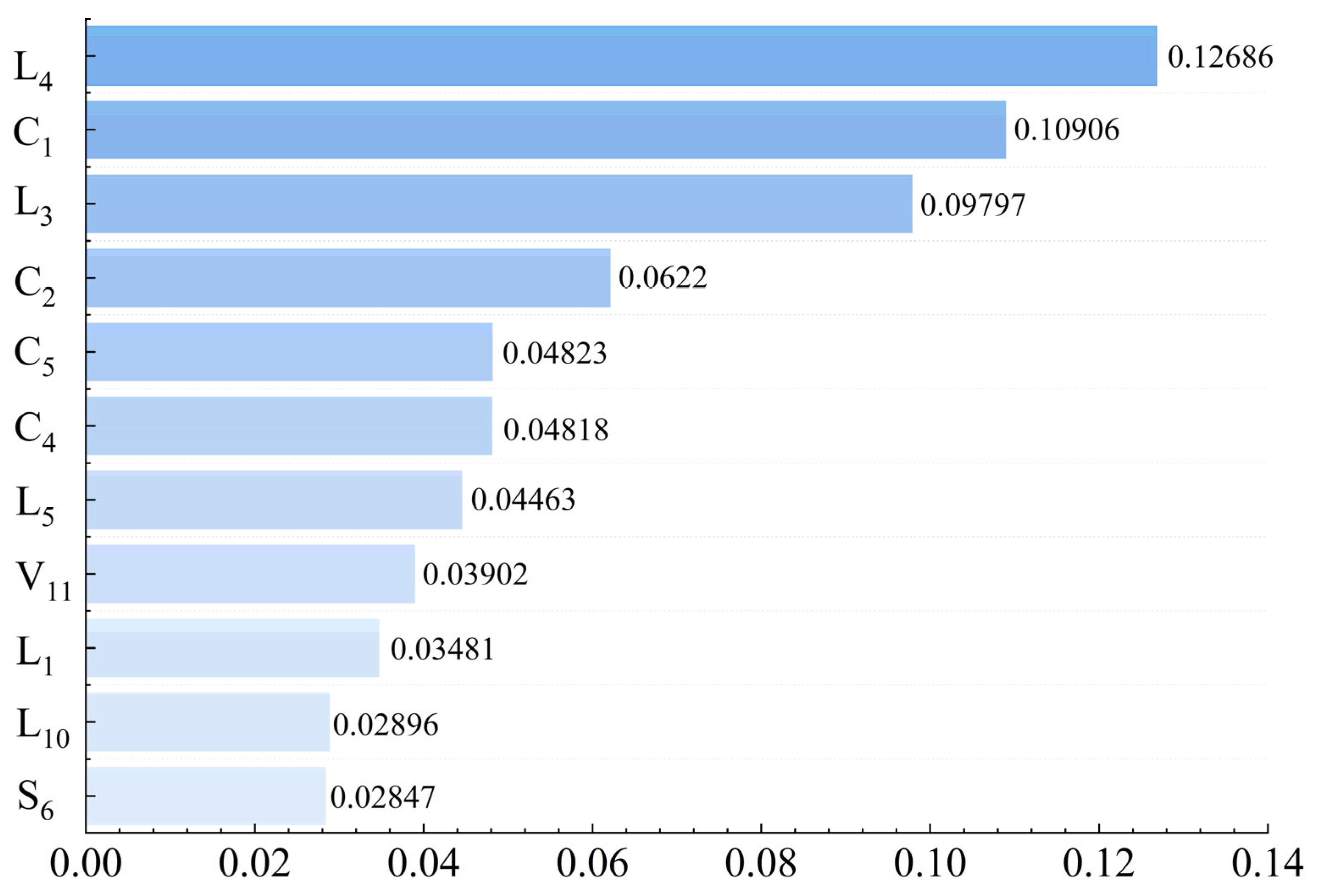Click the 0.0622 value label
Image resolution: width=1317 pixels, height=896 pixels.
662,278
